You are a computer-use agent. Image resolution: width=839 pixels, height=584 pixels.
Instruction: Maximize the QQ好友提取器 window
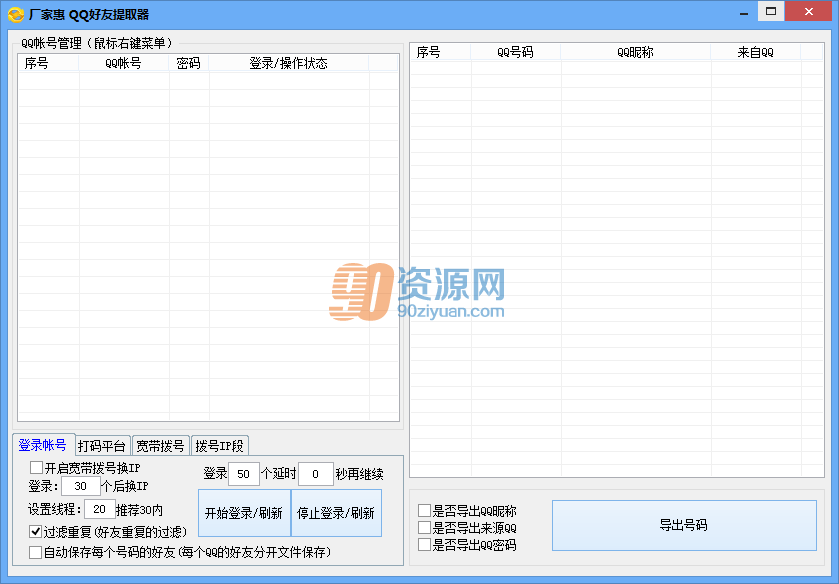tap(771, 11)
